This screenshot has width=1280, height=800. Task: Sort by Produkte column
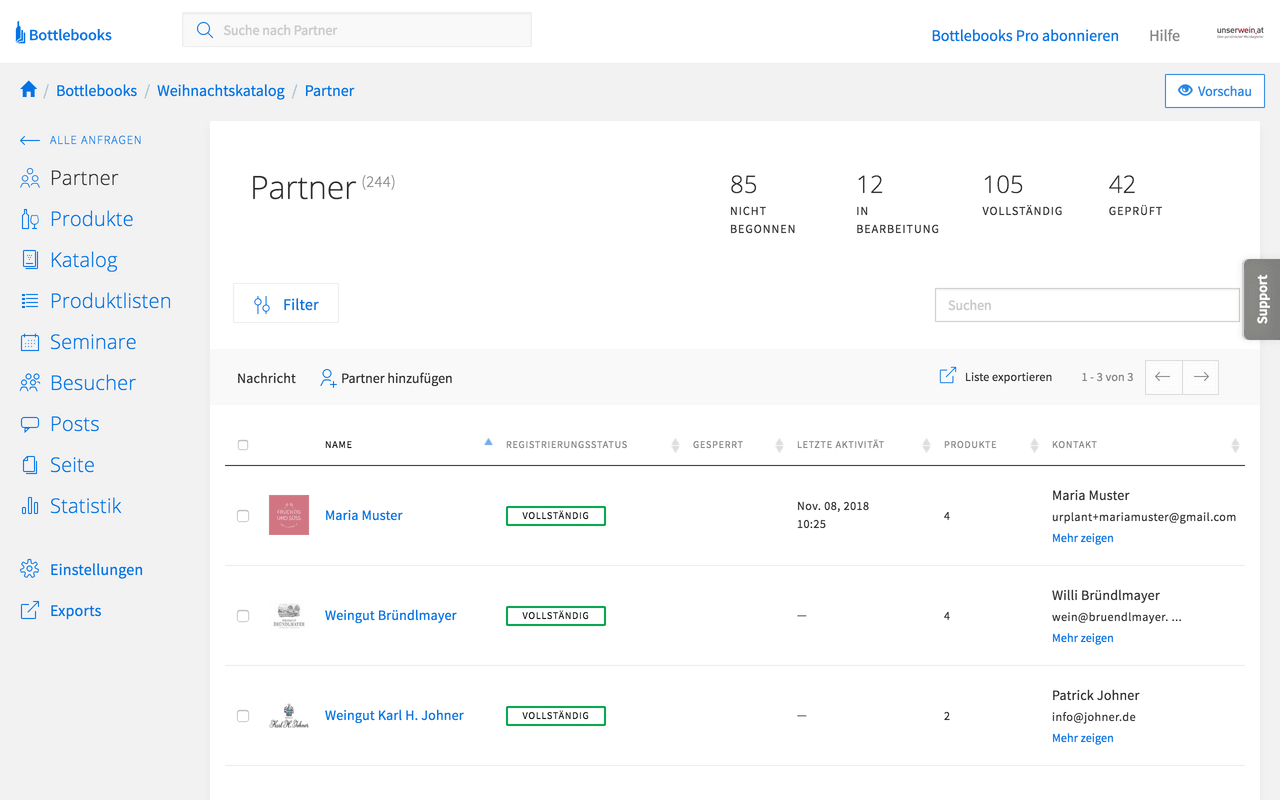click(x=1034, y=445)
